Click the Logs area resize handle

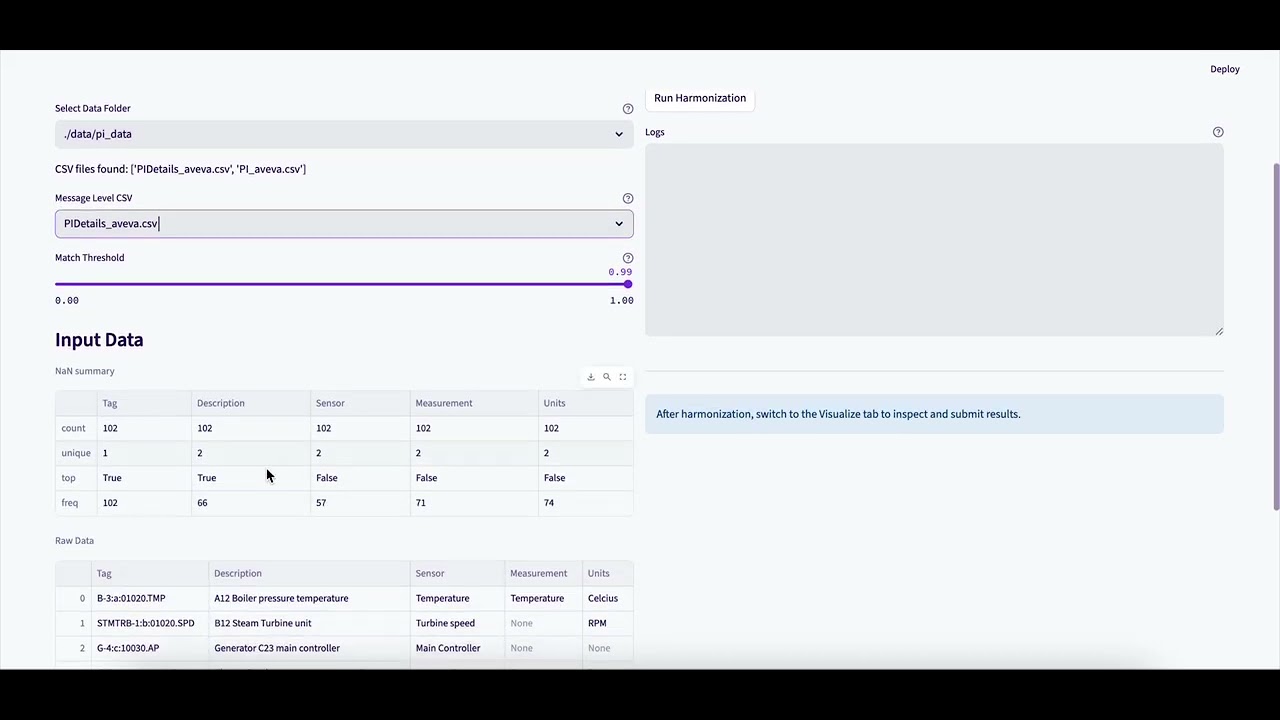tap(1219, 331)
